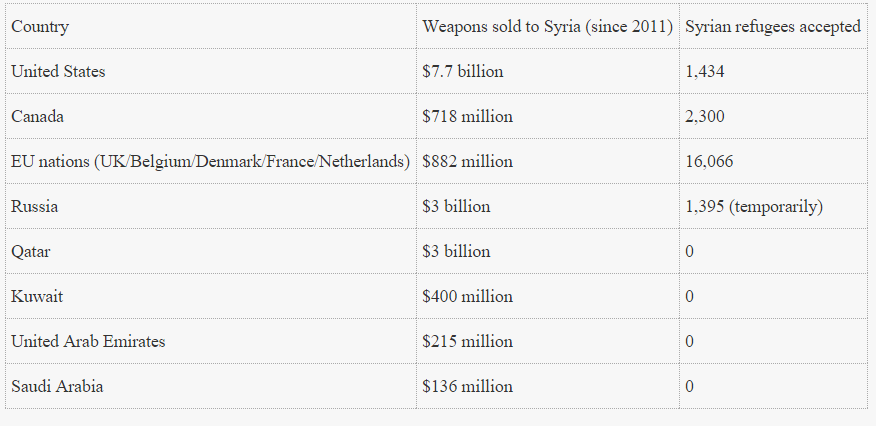The width and height of the screenshot is (877, 427).
Task: Click the Weapons sold to Syria header
Action: (547, 27)
